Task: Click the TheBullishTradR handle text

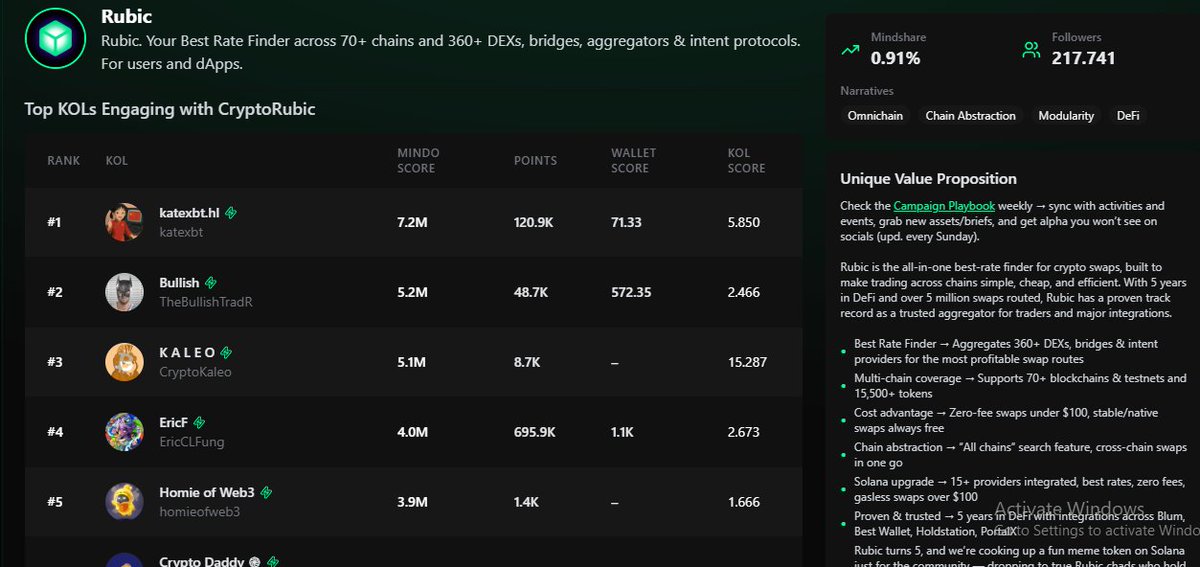Action: (206, 302)
